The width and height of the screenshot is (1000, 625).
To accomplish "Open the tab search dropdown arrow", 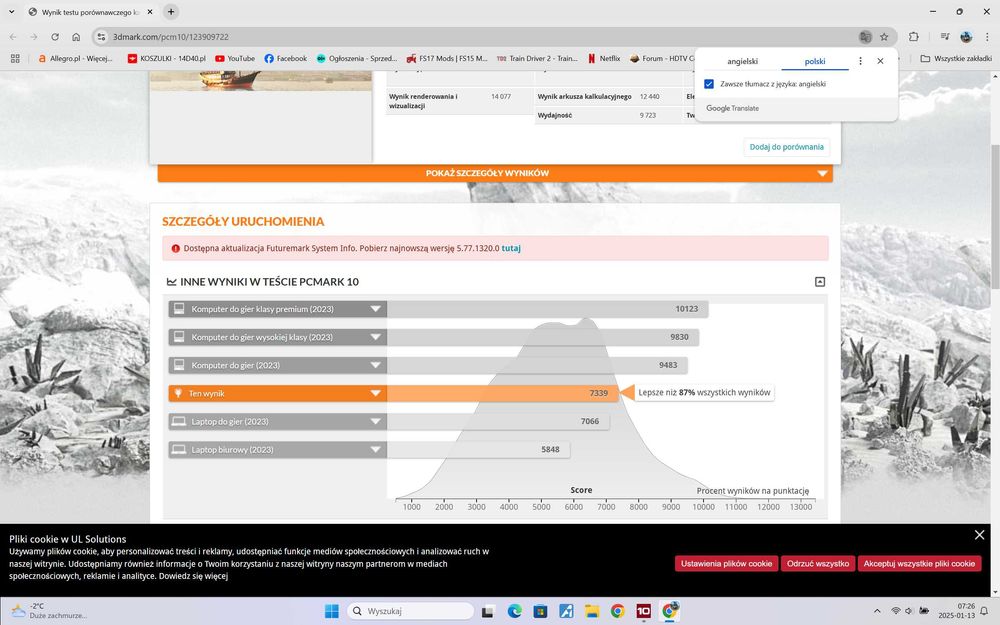I will (11, 11).
